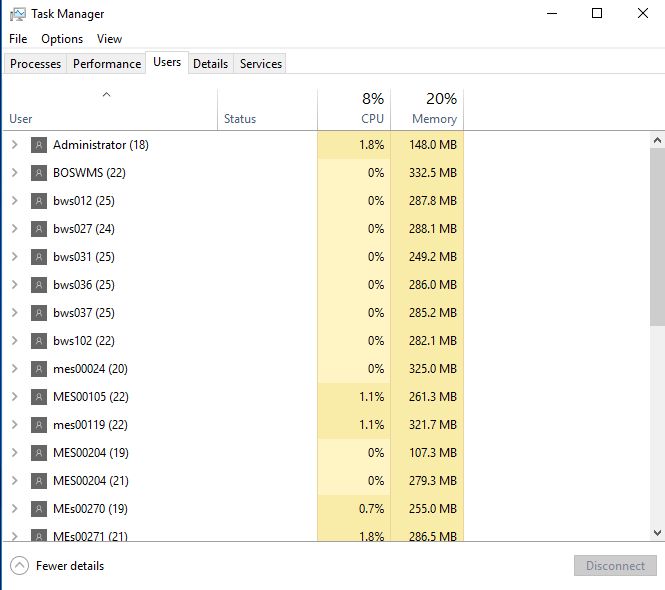
Task: Expand the MES00204 (21) user row
Action: pos(14,481)
